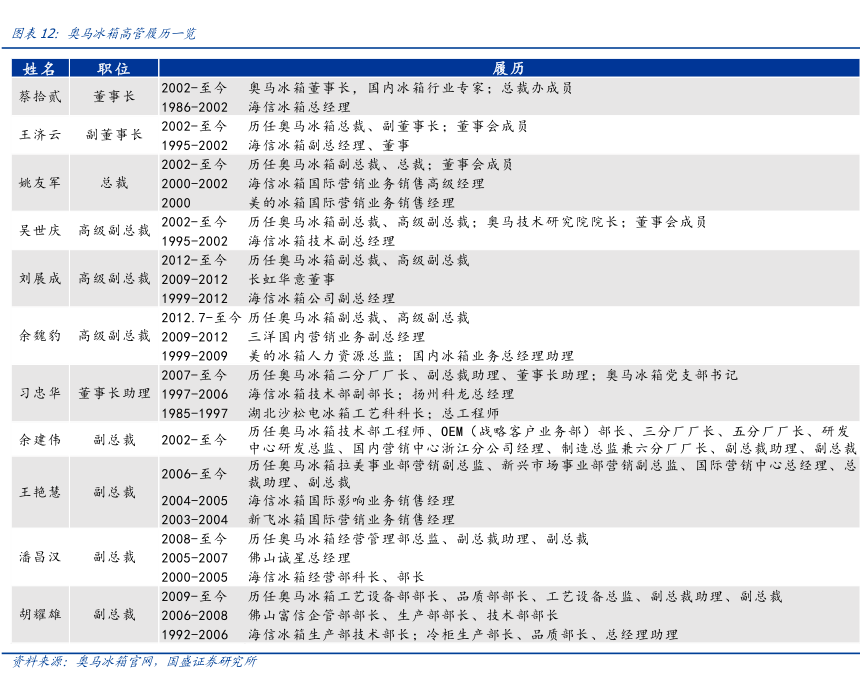Click the name cell 姚友军
Image resolution: width=860 pixels, height=694 pixels.
tap(40, 183)
